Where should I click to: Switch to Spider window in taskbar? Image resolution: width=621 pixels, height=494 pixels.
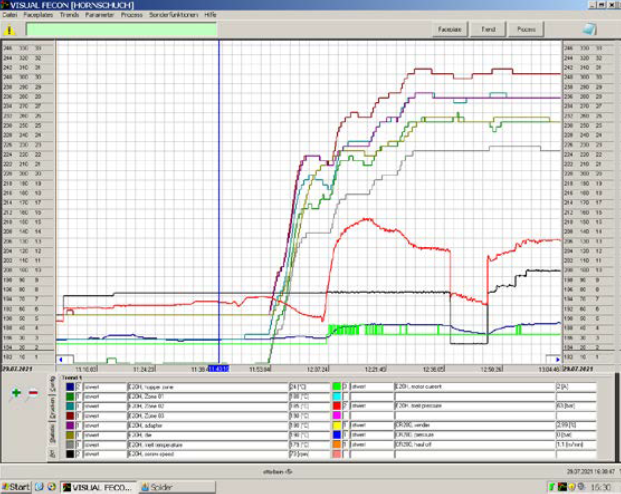tap(165, 486)
